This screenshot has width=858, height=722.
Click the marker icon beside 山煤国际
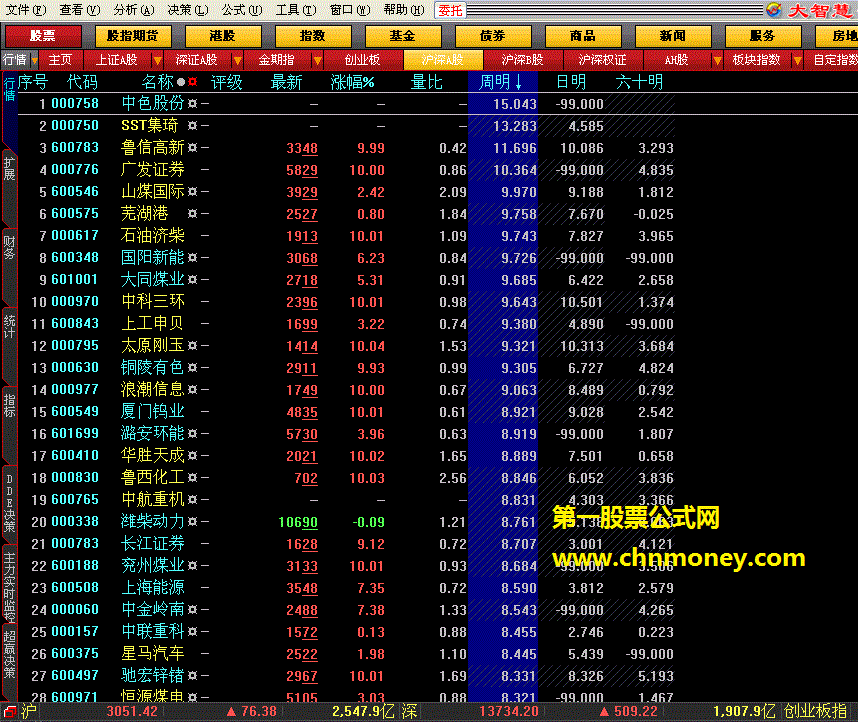(x=192, y=192)
